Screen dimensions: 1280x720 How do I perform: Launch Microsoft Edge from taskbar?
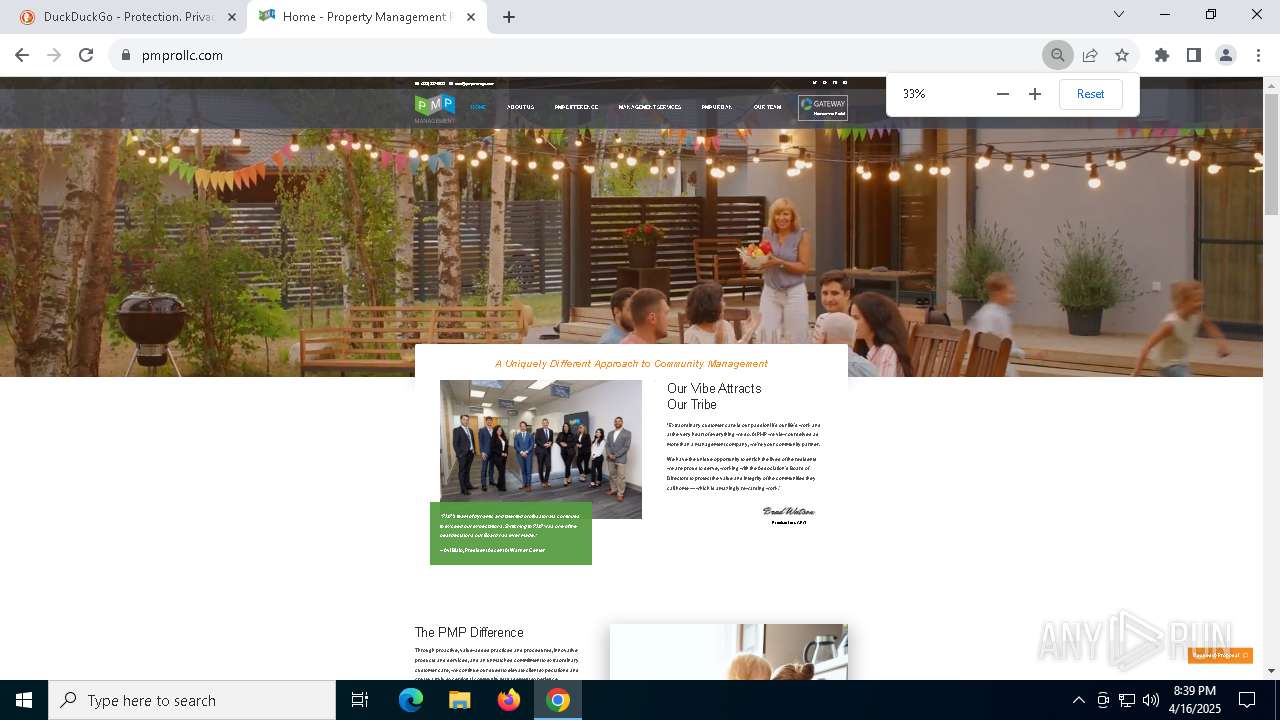tap(411, 700)
